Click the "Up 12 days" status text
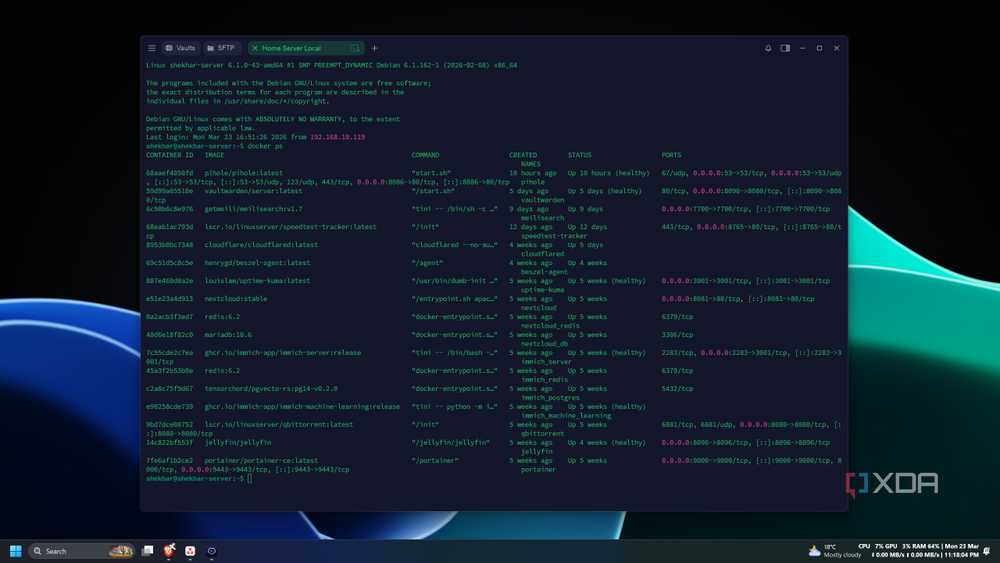1000x563 pixels. tap(587, 227)
